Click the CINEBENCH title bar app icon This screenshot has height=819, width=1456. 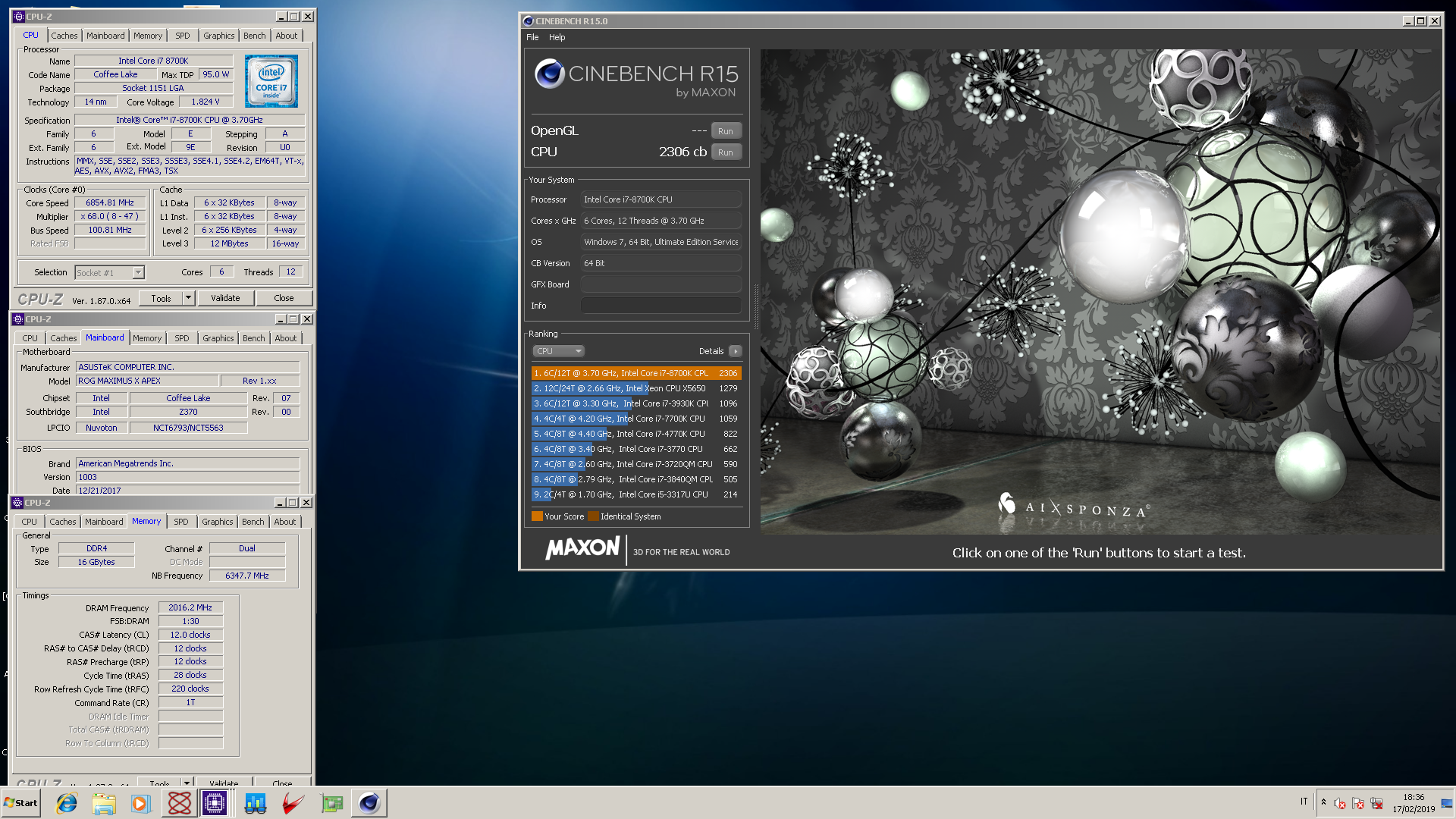click(529, 21)
